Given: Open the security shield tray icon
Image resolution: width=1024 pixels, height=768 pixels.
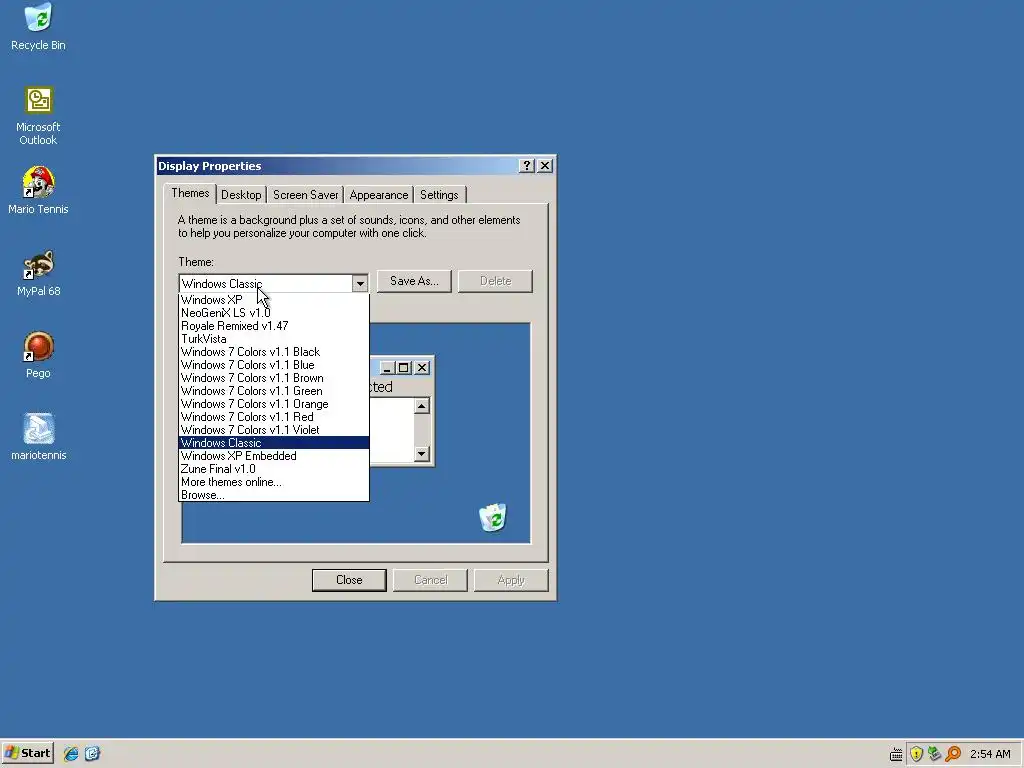Looking at the screenshot, I should [x=916, y=754].
